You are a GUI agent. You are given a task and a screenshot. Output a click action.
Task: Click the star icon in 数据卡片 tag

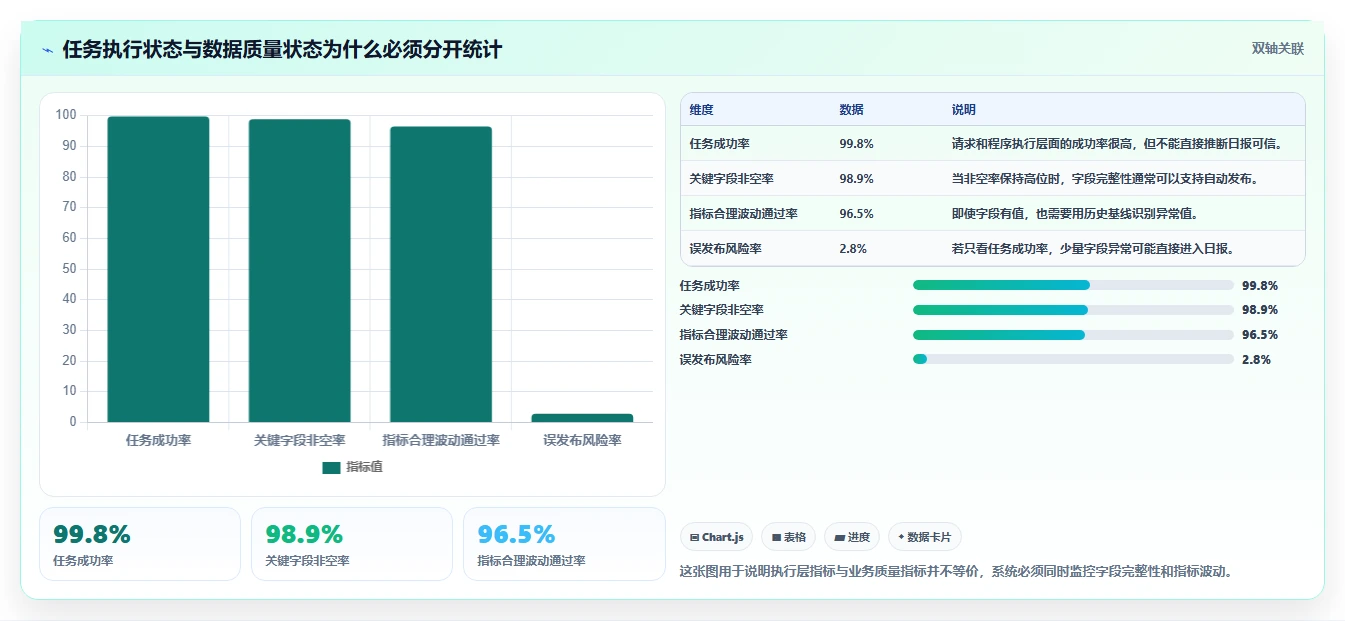coord(901,537)
